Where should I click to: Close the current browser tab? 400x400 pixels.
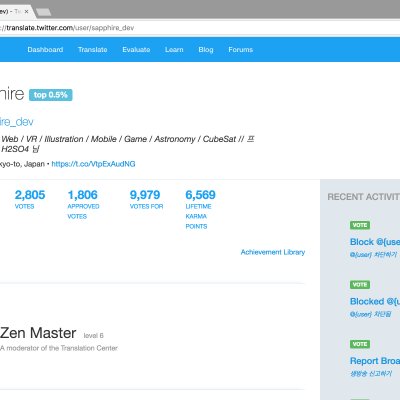click(26, 12)
